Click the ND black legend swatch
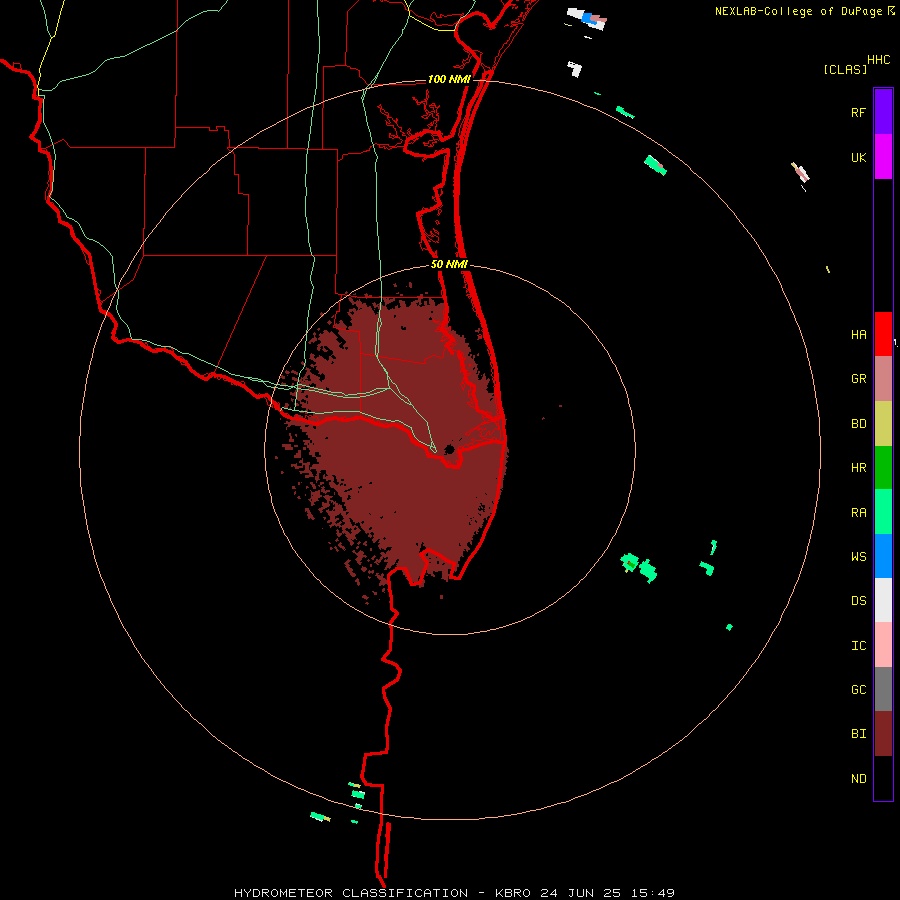Viewport: 900px width, 900px height. coord(883,778)
